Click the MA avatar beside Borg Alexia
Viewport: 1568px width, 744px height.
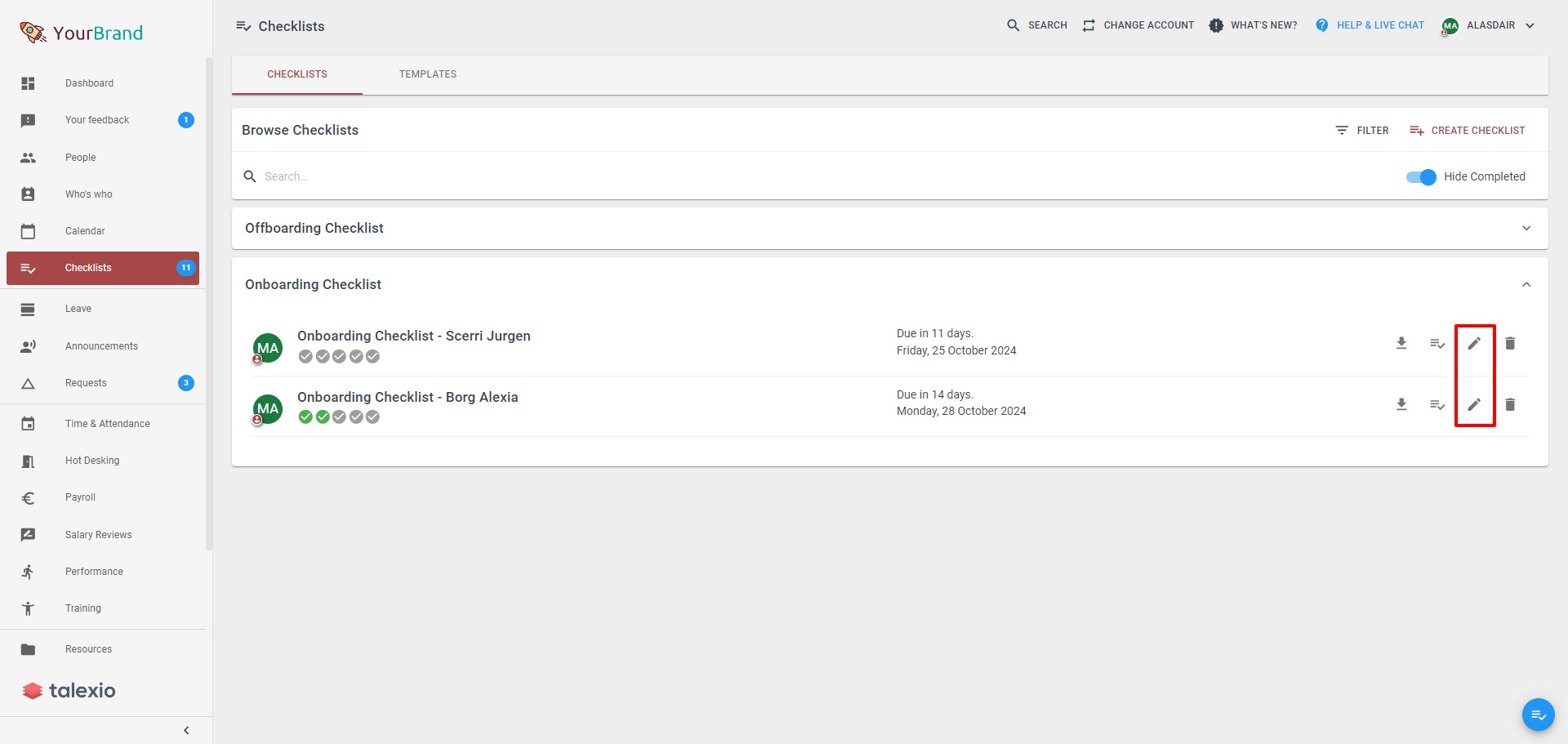point(268,409)
